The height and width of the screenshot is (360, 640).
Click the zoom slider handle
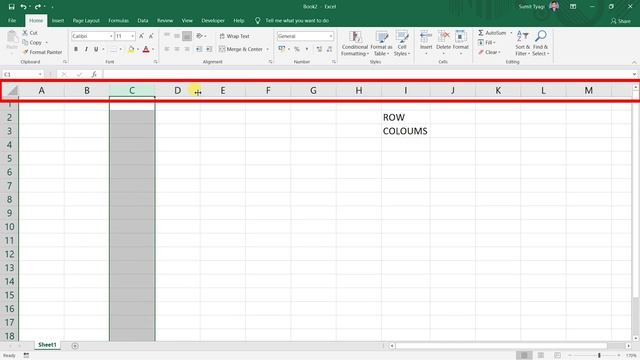click(x=599, y=356)
